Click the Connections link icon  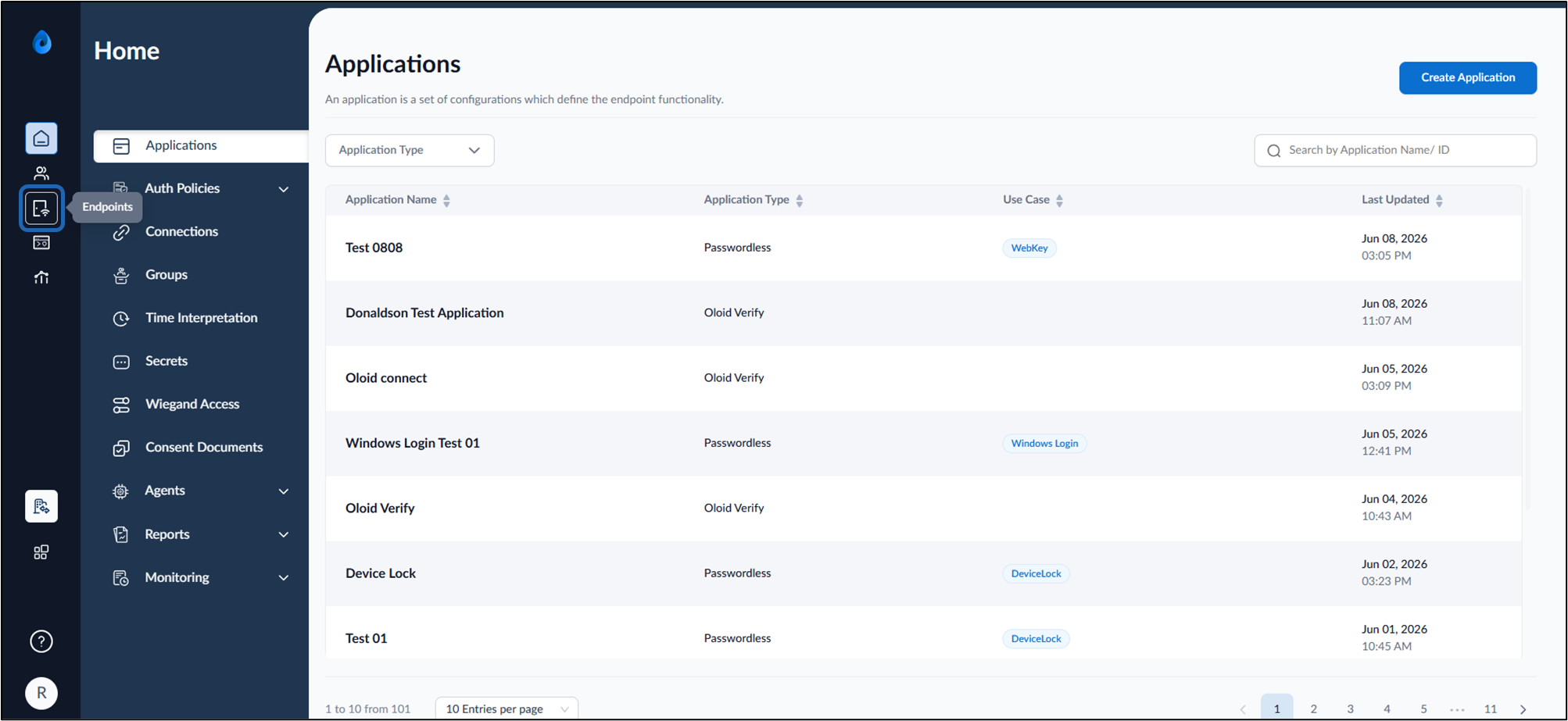(121, 232)
